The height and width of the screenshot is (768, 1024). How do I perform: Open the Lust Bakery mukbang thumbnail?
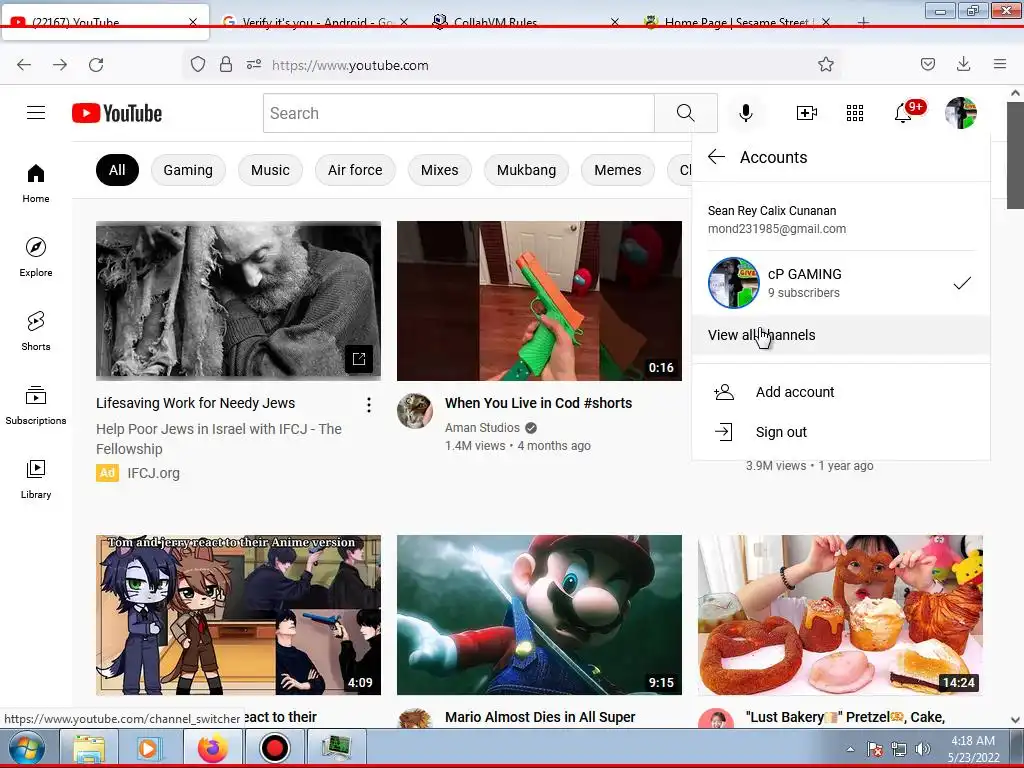click(x=840, y=615)
